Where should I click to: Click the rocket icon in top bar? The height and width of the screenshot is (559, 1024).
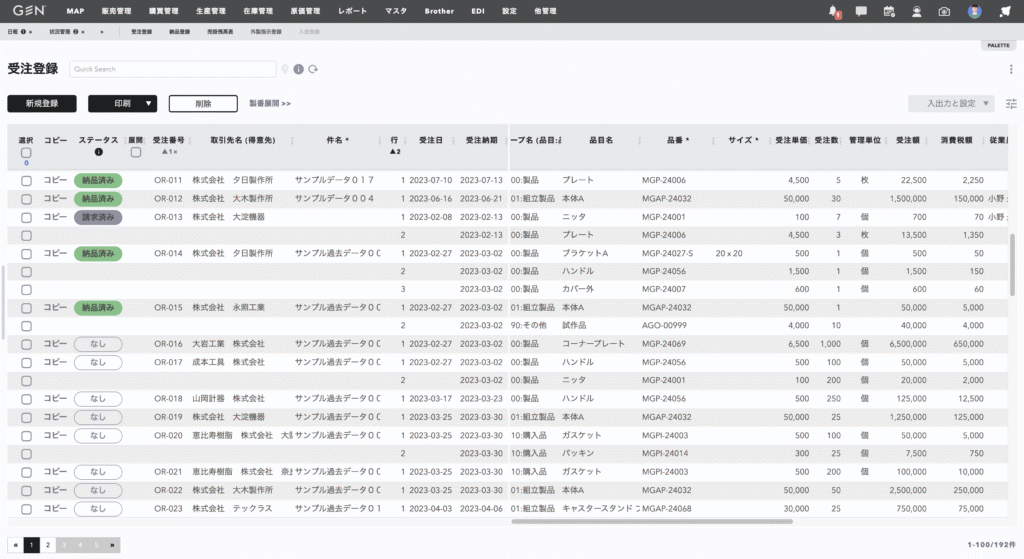pyautogui.click(x=1005, y=11)
